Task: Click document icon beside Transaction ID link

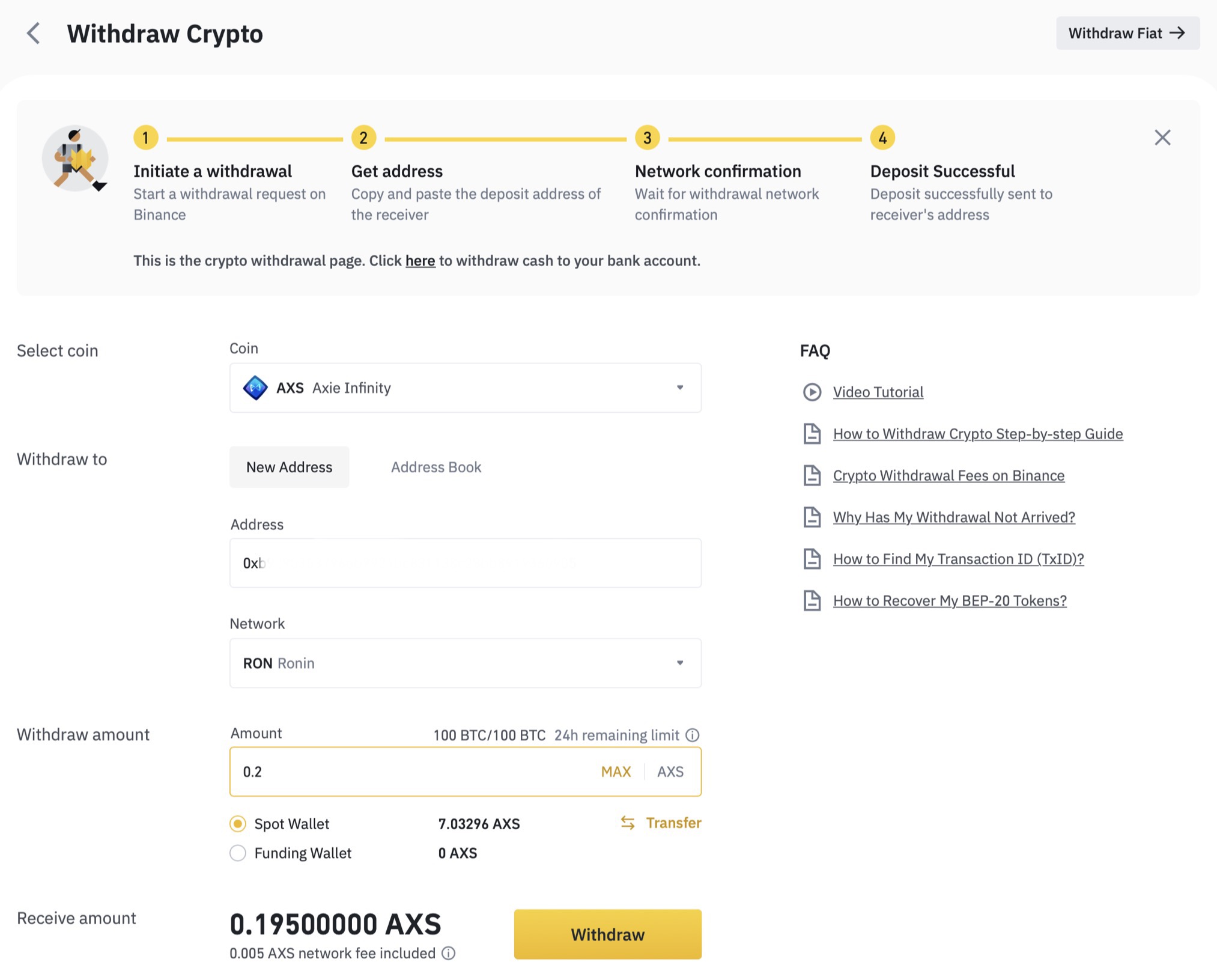Action: [812, 559]
